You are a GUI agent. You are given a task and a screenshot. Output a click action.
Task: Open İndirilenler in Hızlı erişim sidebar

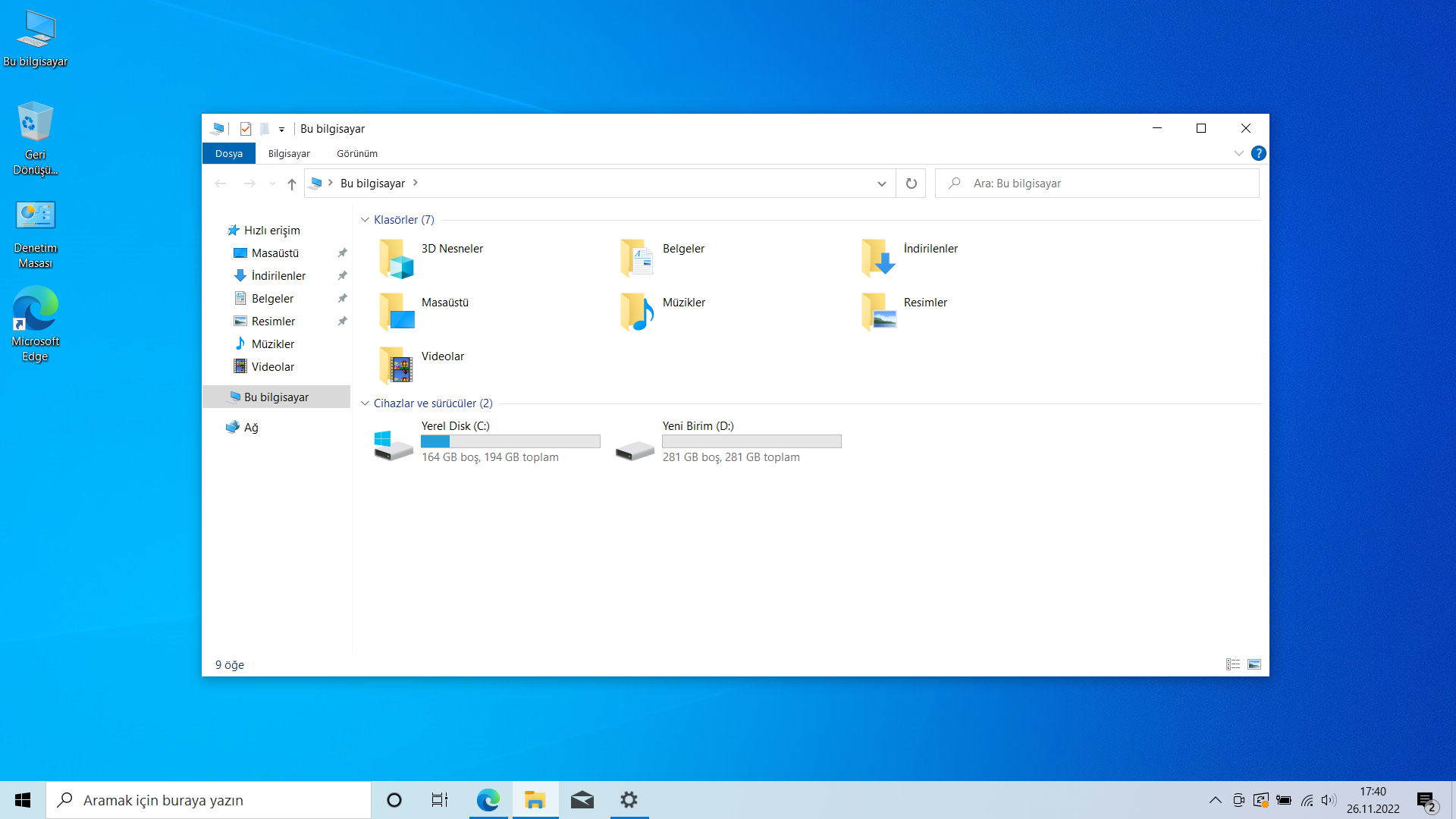278,276
